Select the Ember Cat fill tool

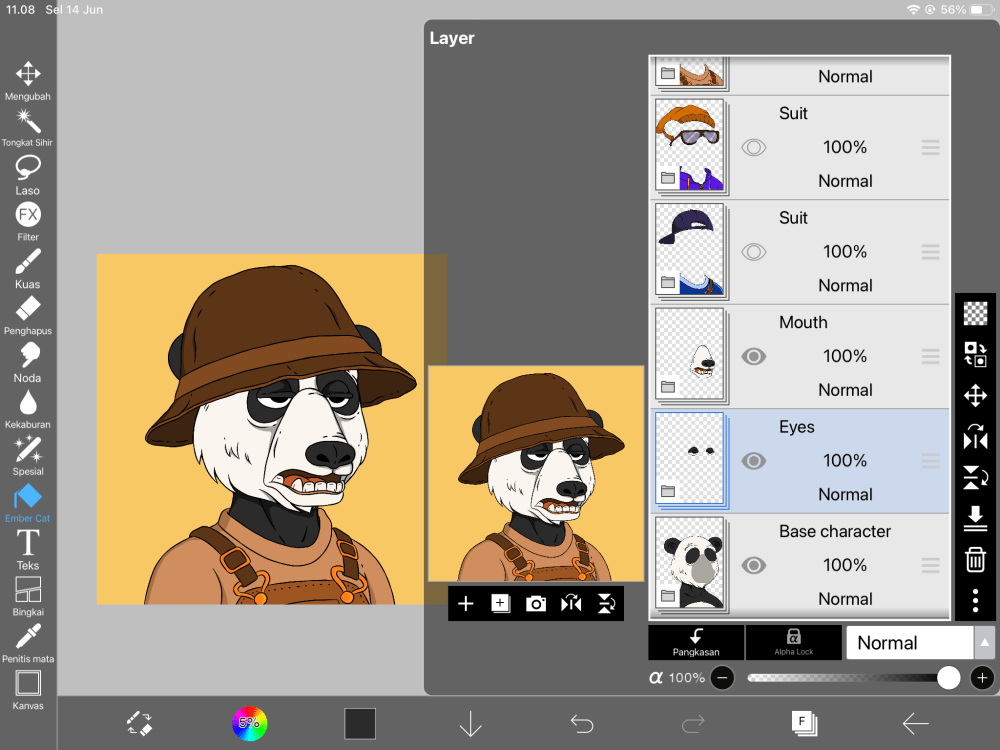(27, 503)
